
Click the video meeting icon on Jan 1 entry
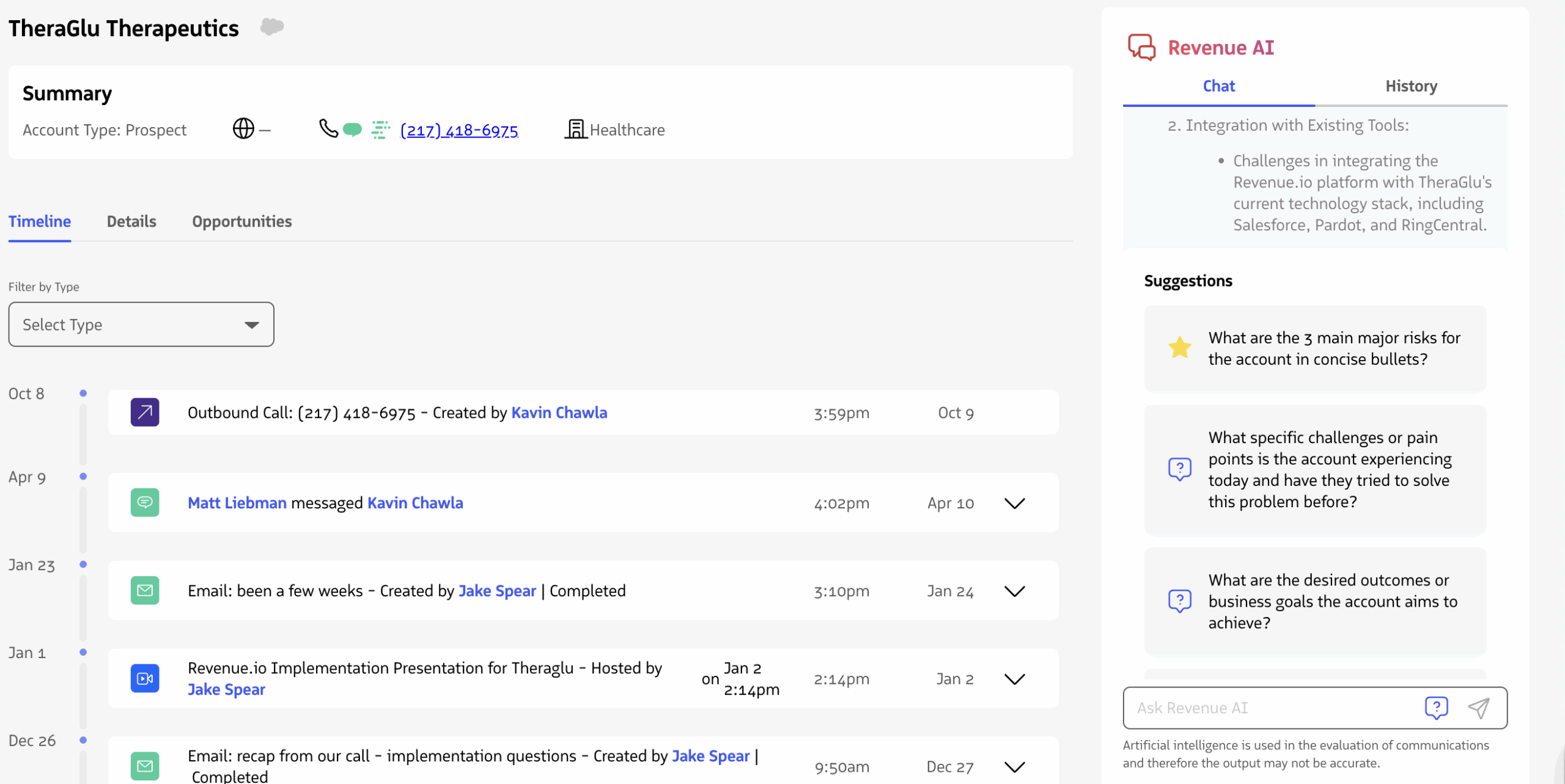click(145, 678)
